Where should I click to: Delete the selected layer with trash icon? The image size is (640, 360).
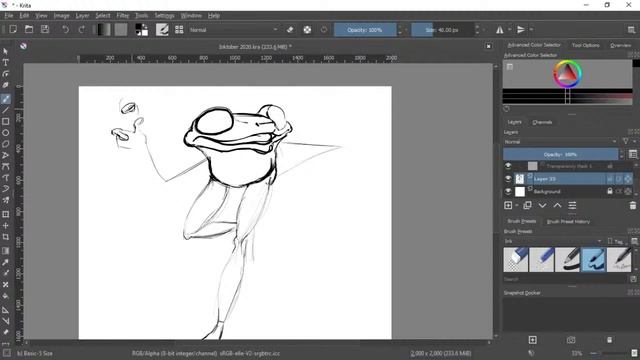[x=633, y=205]
